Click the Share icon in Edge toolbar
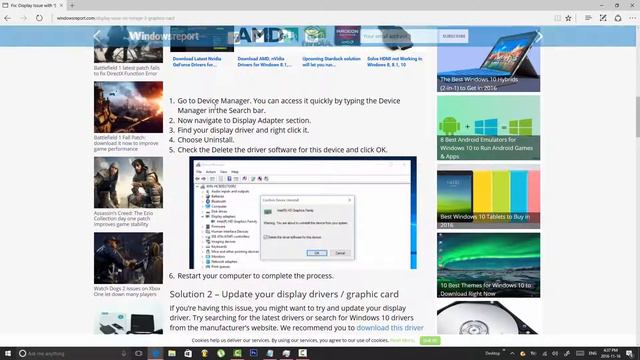This screenshot has width=640, height=360. 618,18
